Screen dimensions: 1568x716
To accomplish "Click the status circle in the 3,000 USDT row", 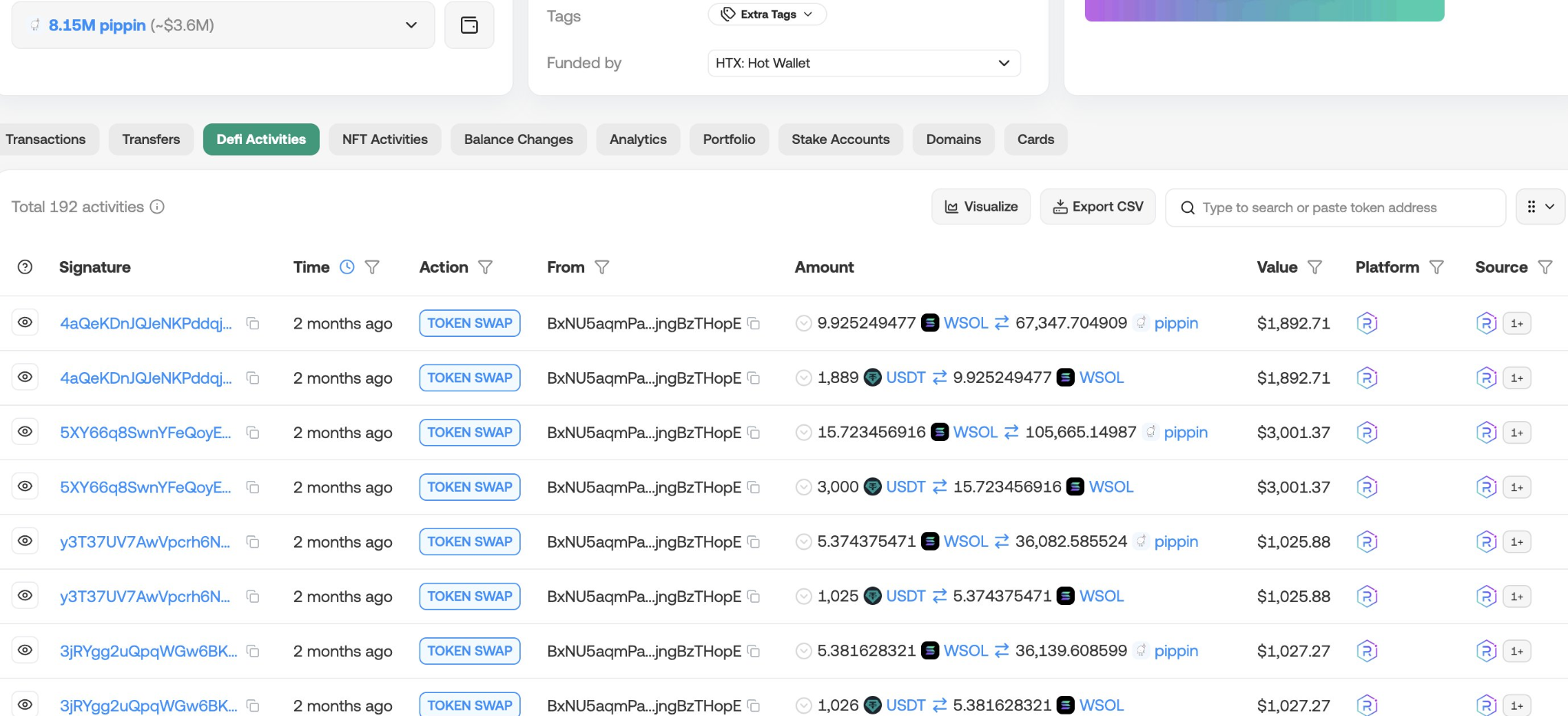I will 803,487.
